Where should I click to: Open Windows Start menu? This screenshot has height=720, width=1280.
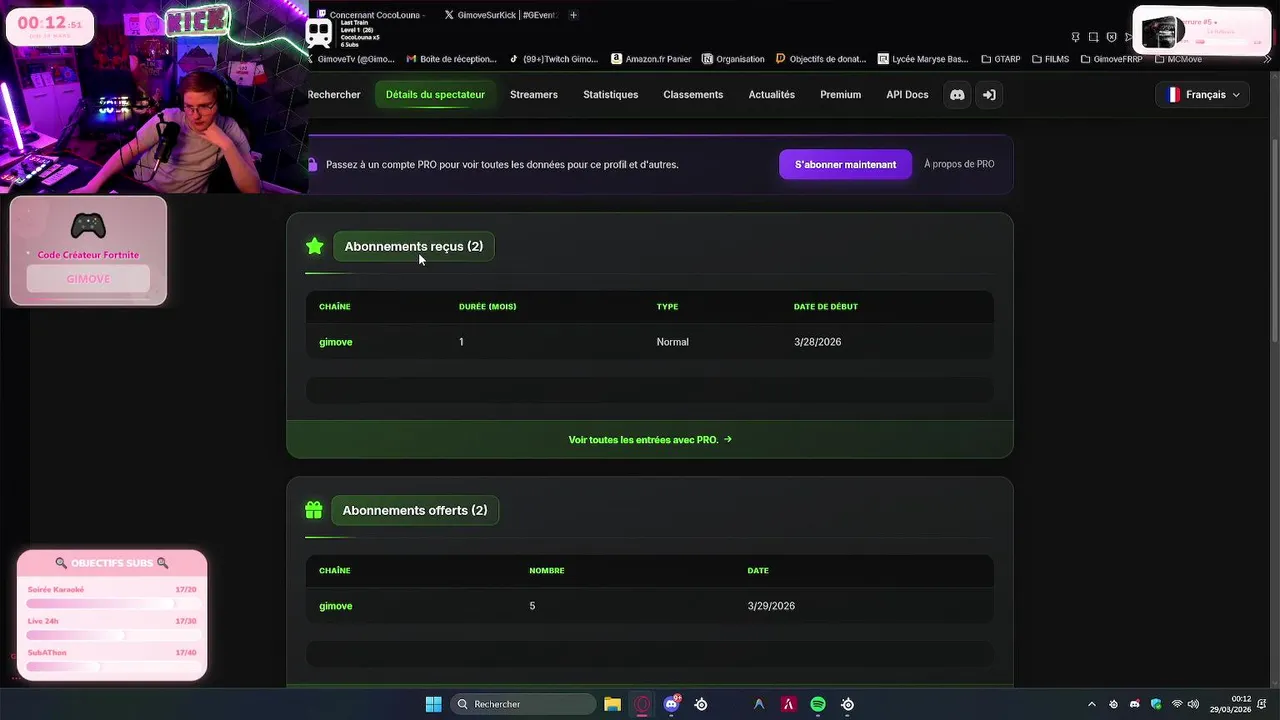433,704
